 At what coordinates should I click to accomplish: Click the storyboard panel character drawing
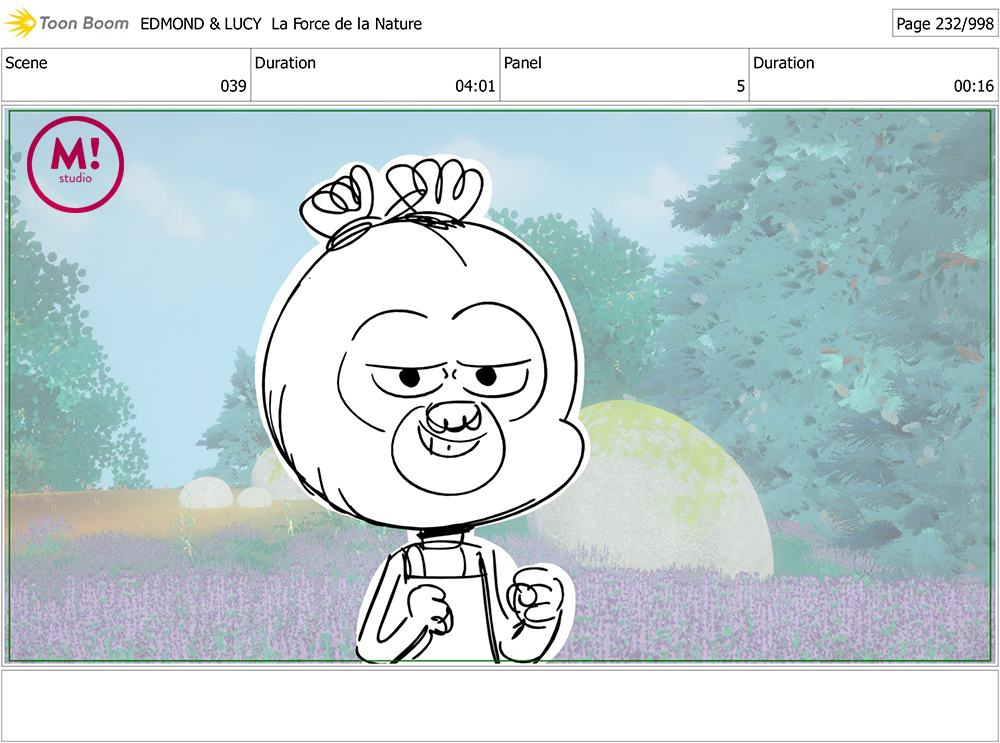pos(421,408)
